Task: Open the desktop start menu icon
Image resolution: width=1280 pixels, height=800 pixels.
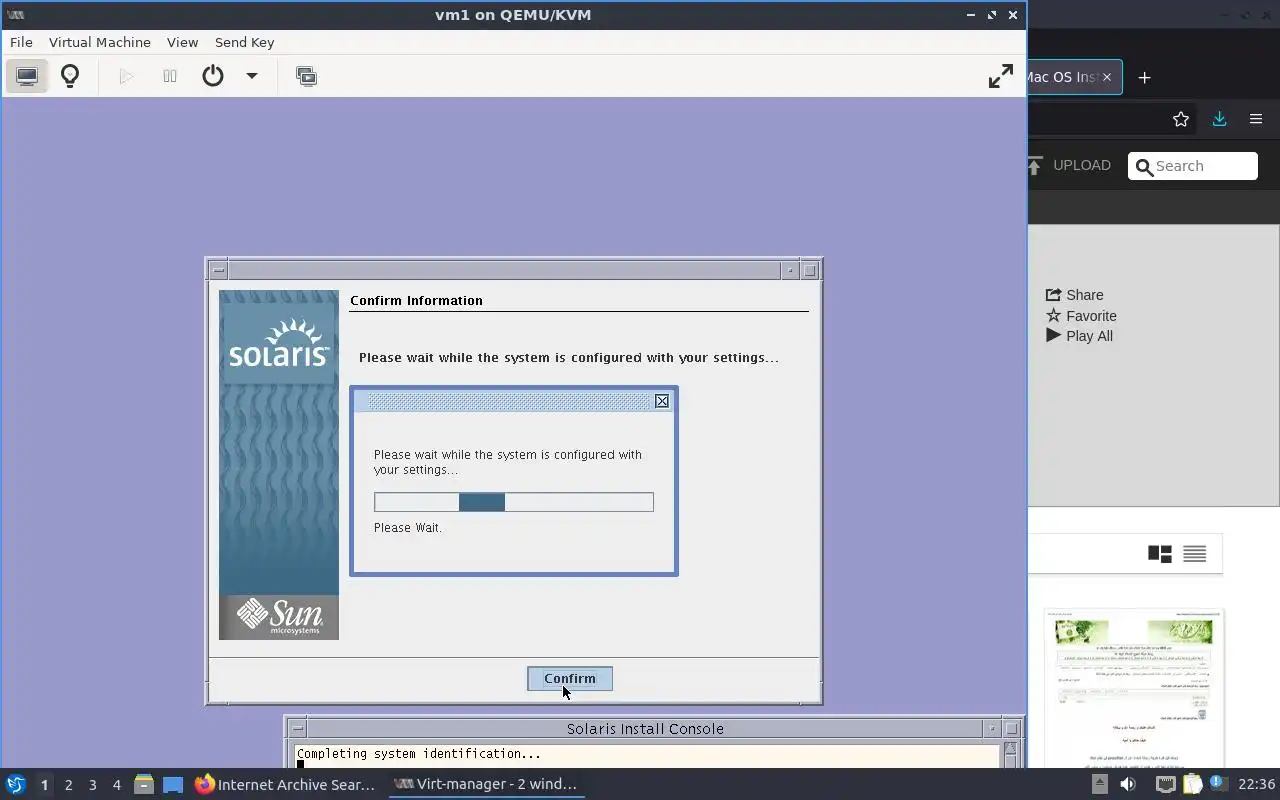Action: coord(15,784)
